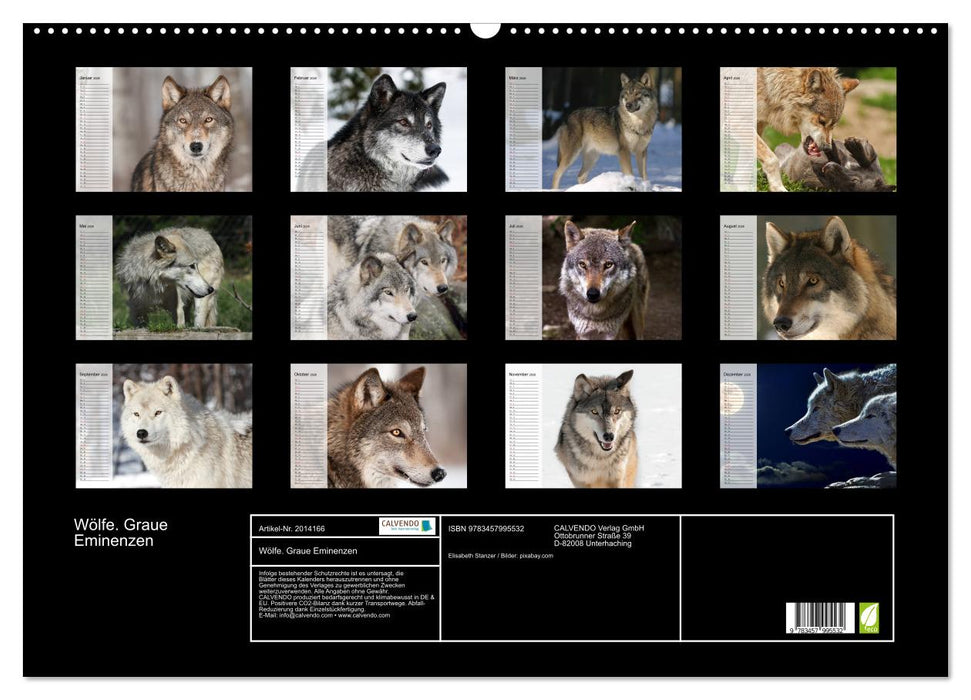971x700 pixels.
Task: Open the July wolf staring forward thumbnail
Action: (593, 278)
